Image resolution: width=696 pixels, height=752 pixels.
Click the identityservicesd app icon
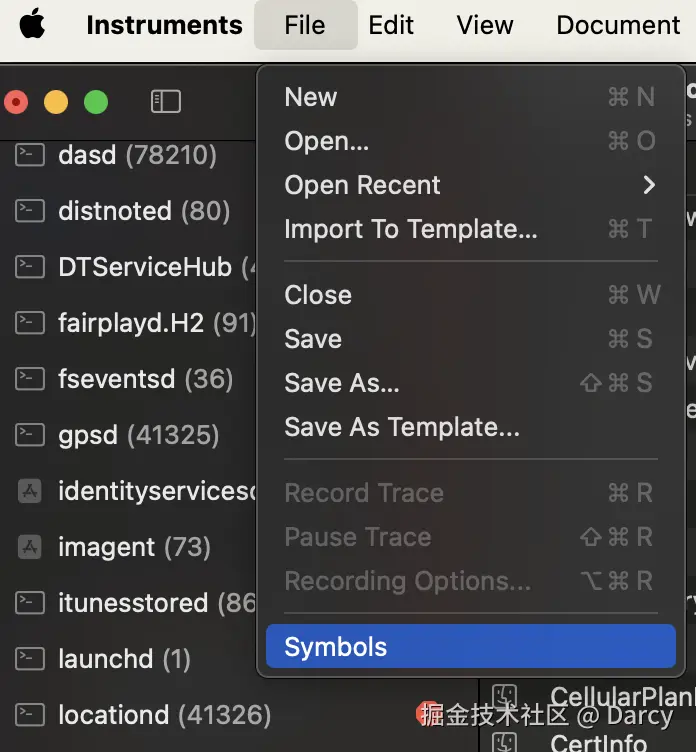click(30, 491)
